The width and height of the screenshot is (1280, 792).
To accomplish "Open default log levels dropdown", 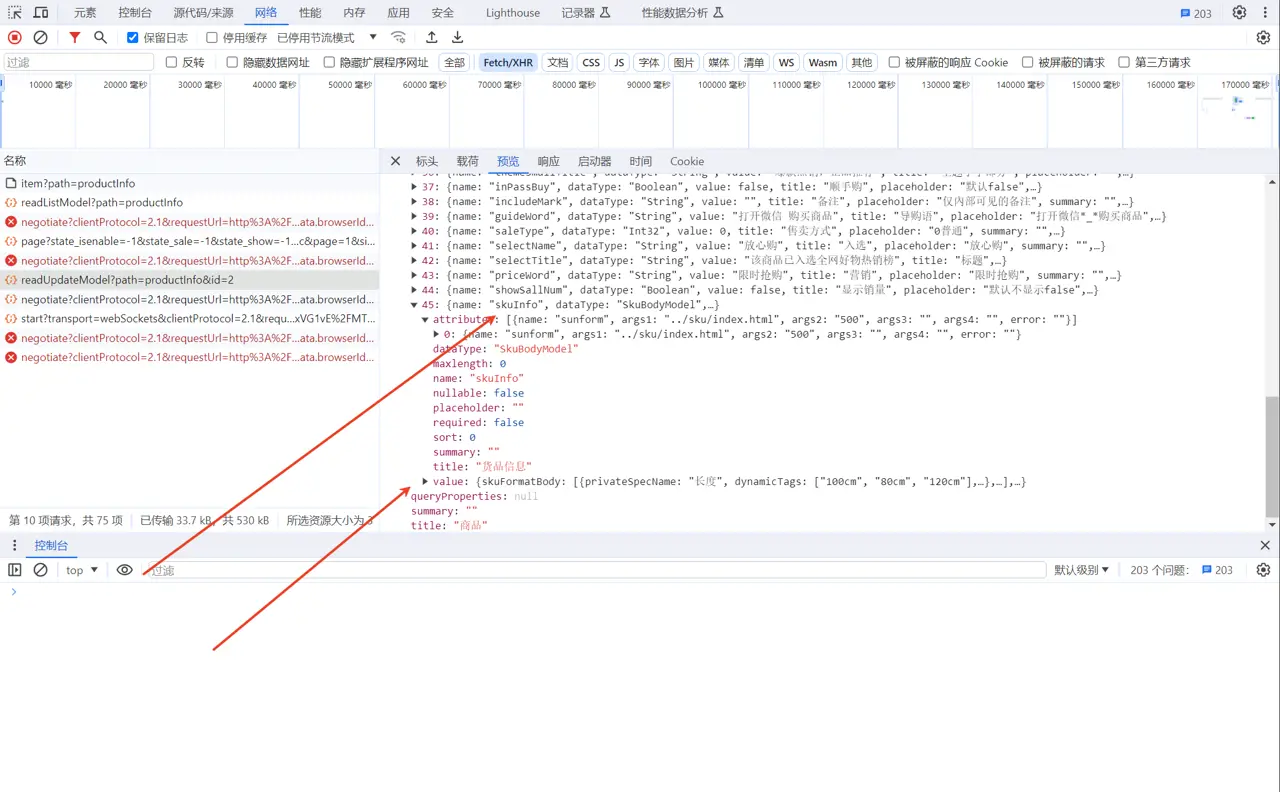I will (1082, 570).
